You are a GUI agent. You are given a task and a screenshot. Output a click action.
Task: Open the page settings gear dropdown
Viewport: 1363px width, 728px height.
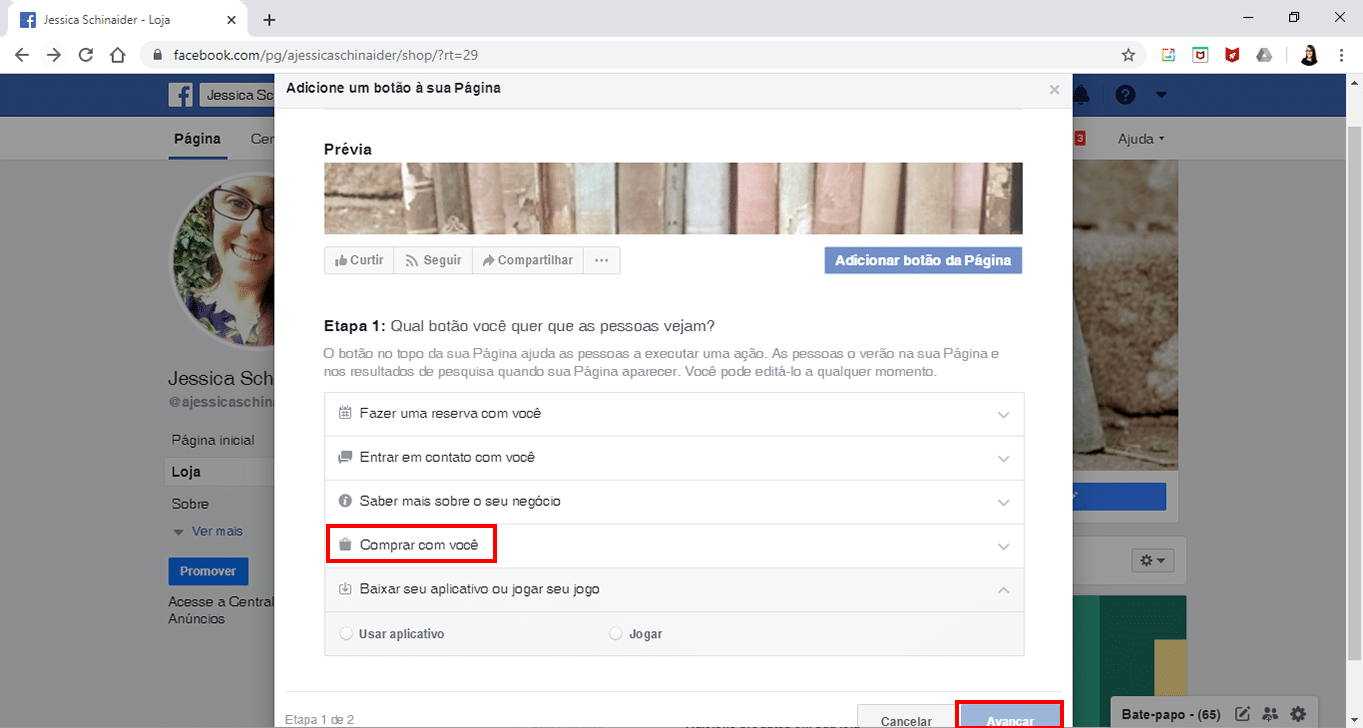tap(1152, 561)
